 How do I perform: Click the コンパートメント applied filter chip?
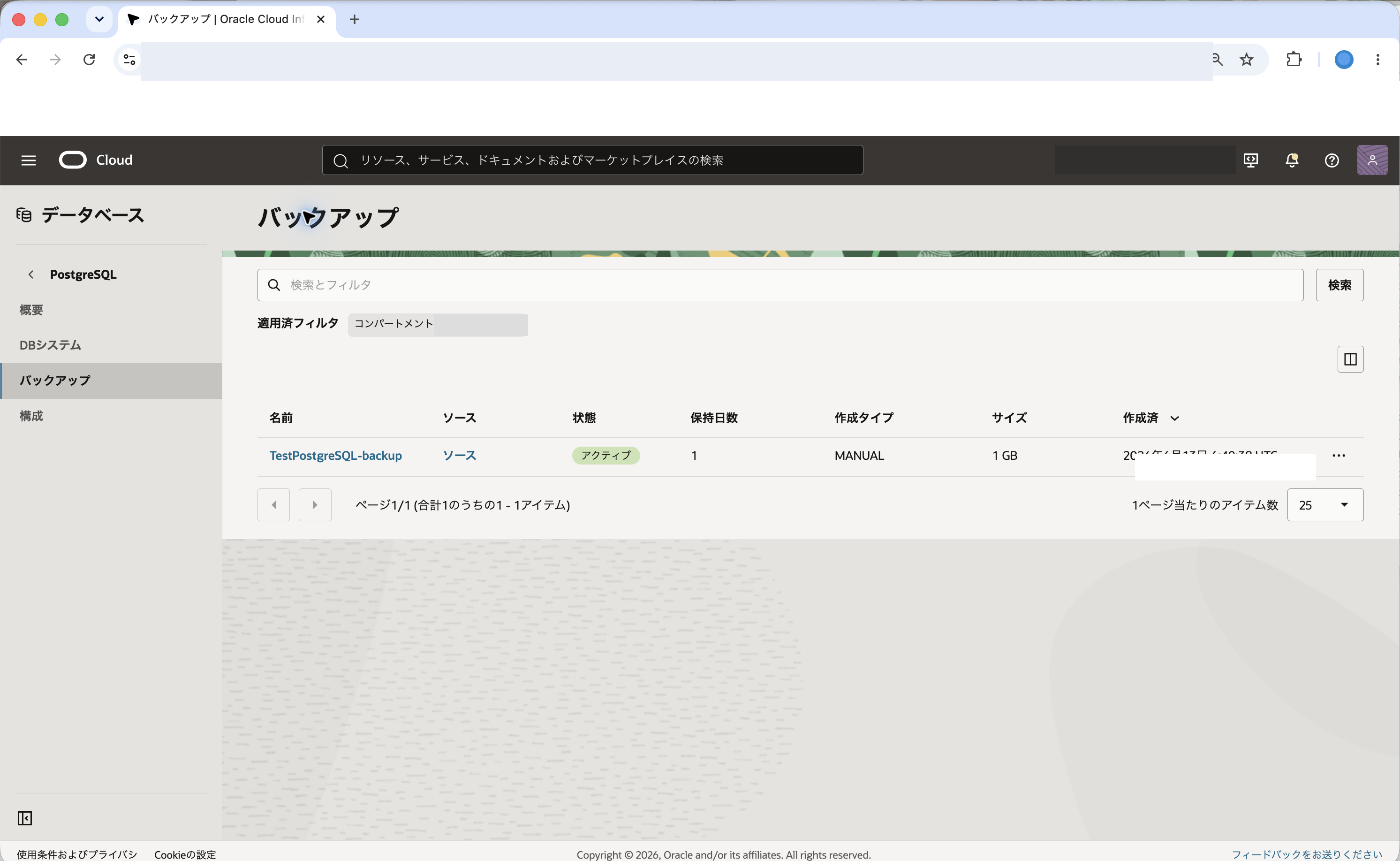[x=438, y=325]
